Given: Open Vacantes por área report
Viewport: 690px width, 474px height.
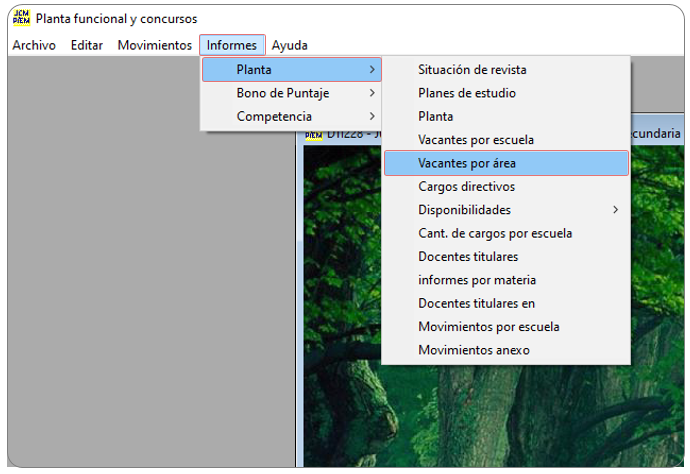Looking at the screenshot, I should pos(506,163).
